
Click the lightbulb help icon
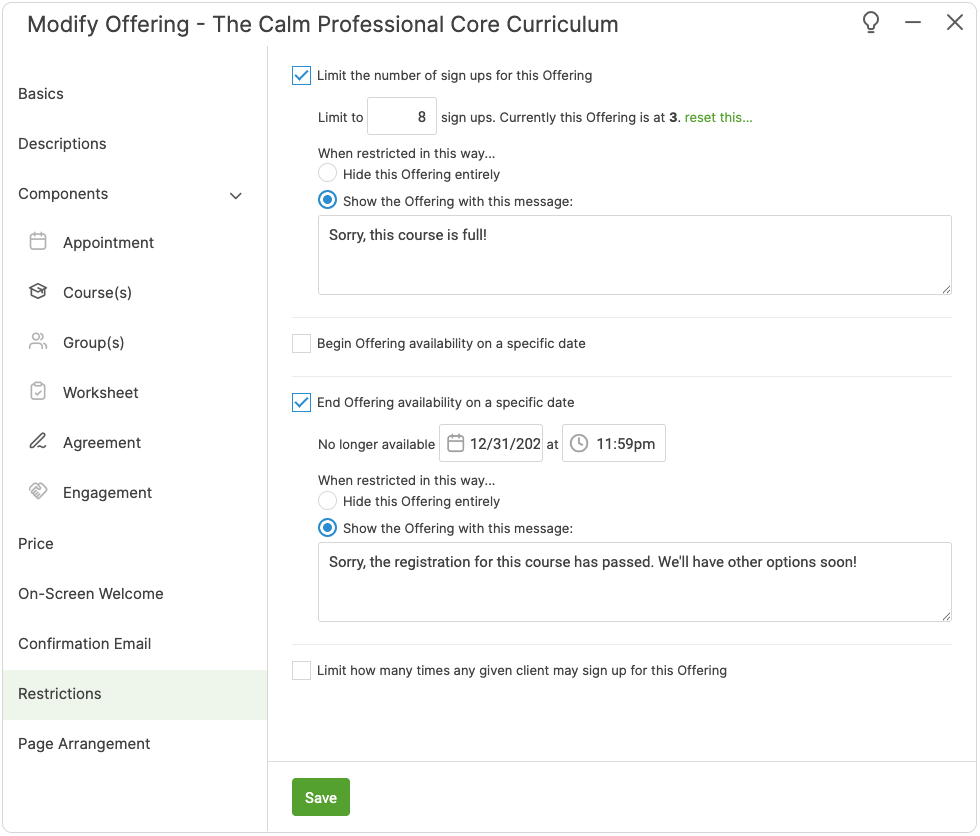tap(871, 23)
